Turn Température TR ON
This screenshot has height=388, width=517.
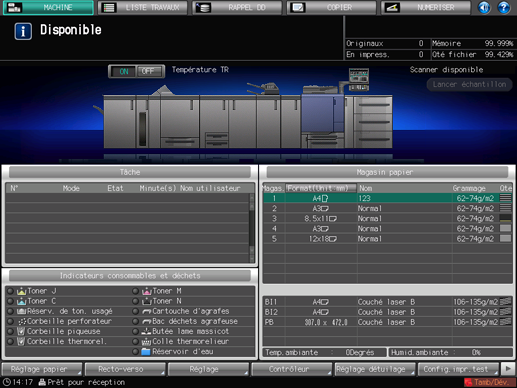tap(123, 71)
